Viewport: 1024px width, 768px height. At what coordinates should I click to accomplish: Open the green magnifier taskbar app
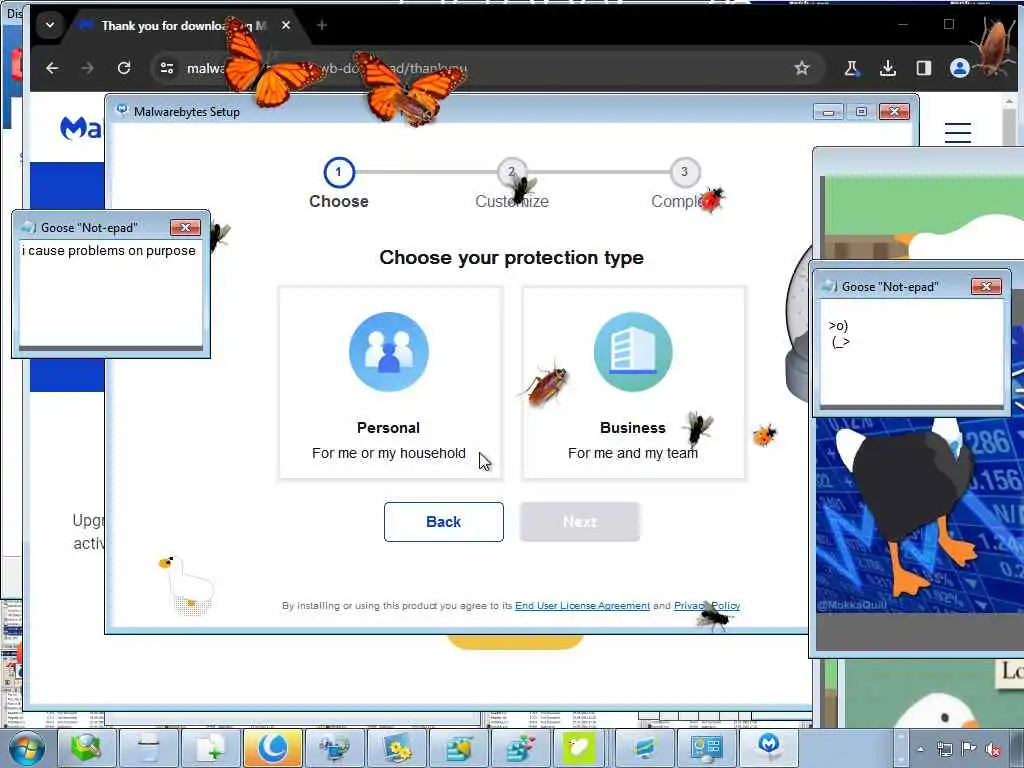tap(86, 748)
